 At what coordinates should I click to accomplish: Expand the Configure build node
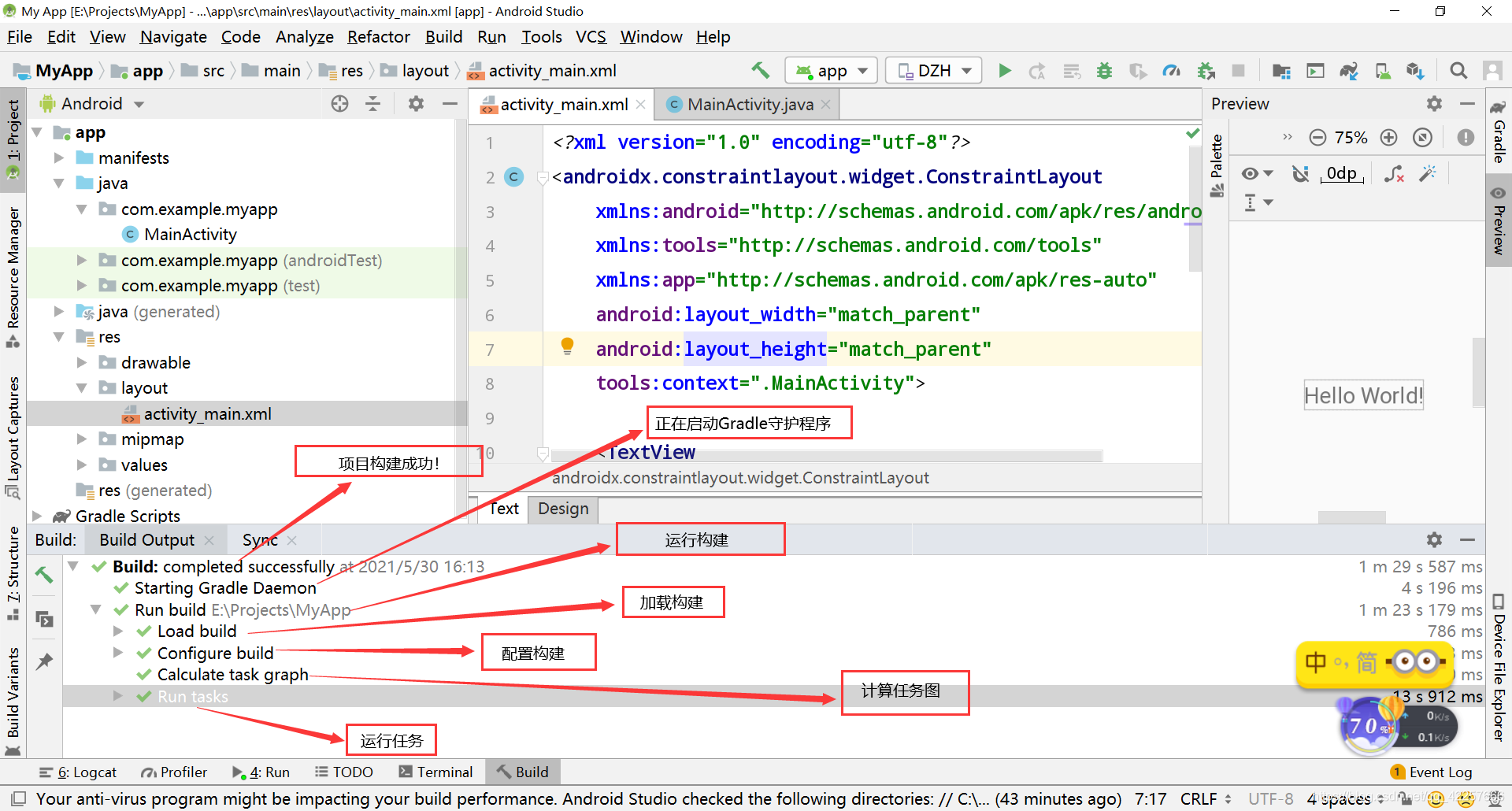(118, 653)
